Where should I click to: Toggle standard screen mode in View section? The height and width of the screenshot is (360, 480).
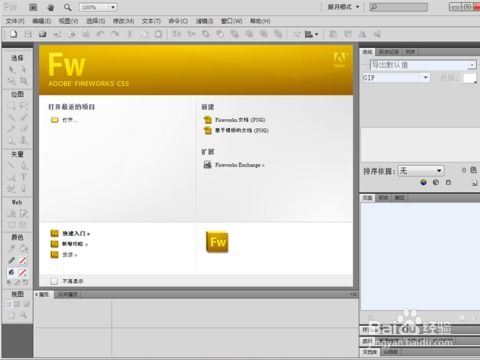(x=9, y=304)
